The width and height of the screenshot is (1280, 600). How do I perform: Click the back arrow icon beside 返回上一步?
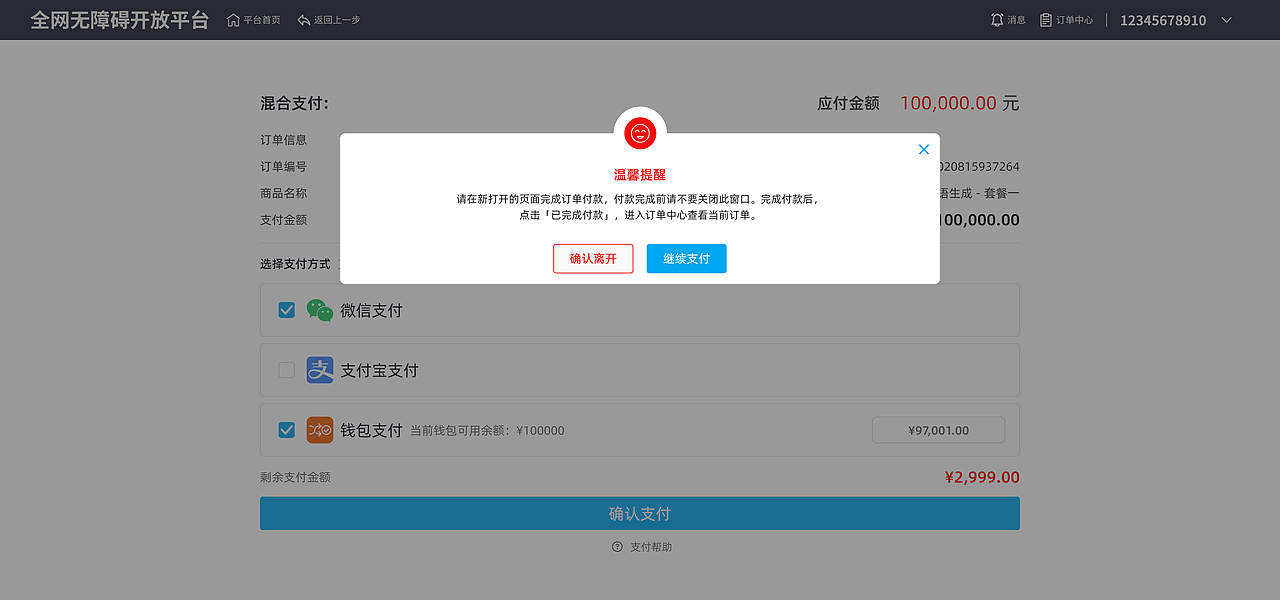[302, 19]
